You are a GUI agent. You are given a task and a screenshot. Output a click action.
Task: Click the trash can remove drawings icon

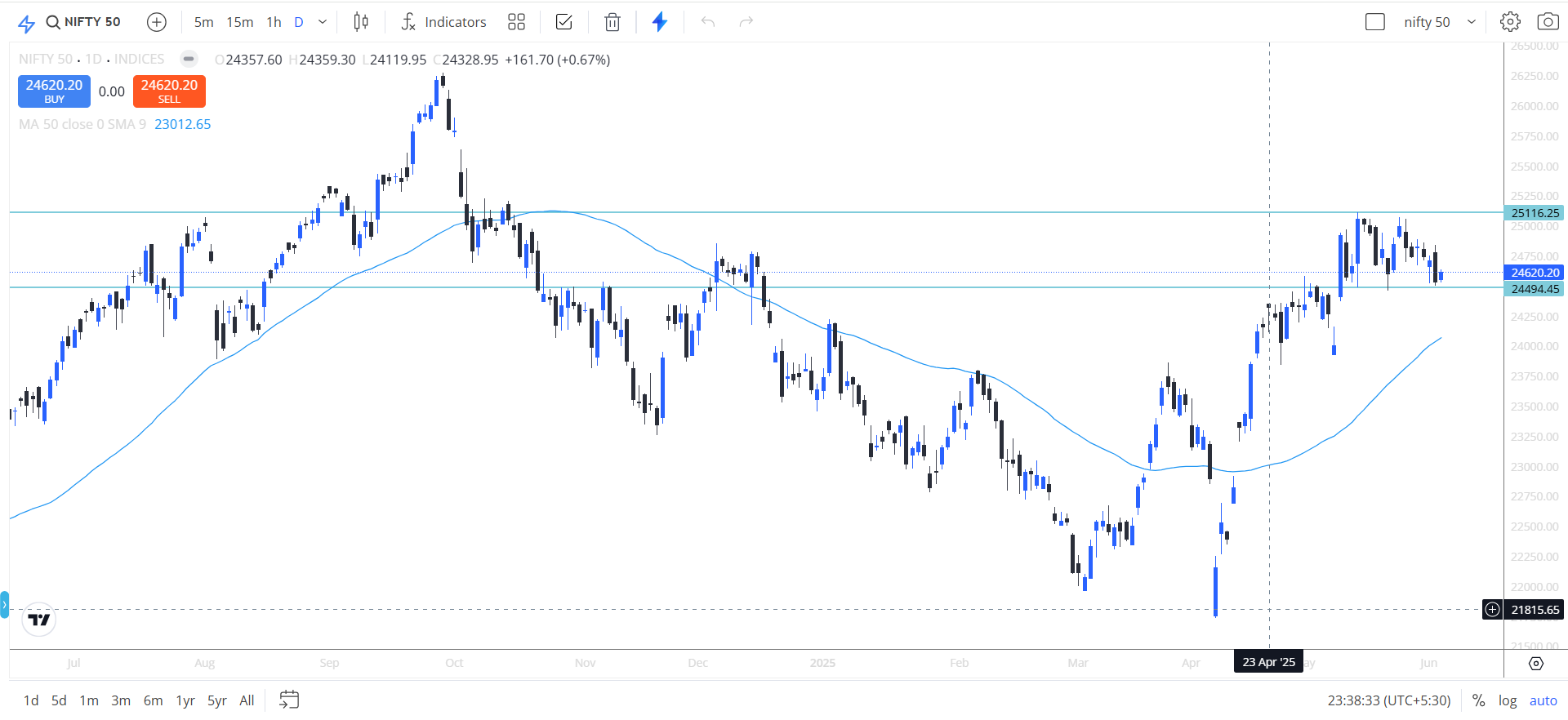pos(612,22)
